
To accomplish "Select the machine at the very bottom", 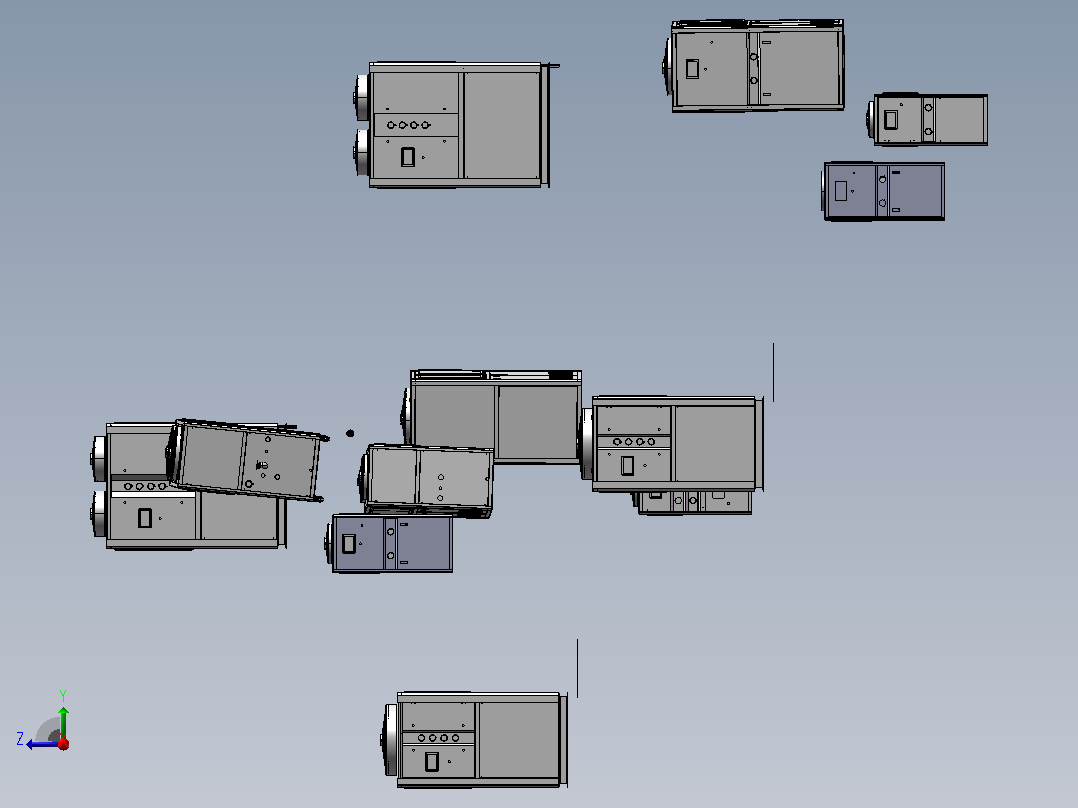I will (475, 740).
